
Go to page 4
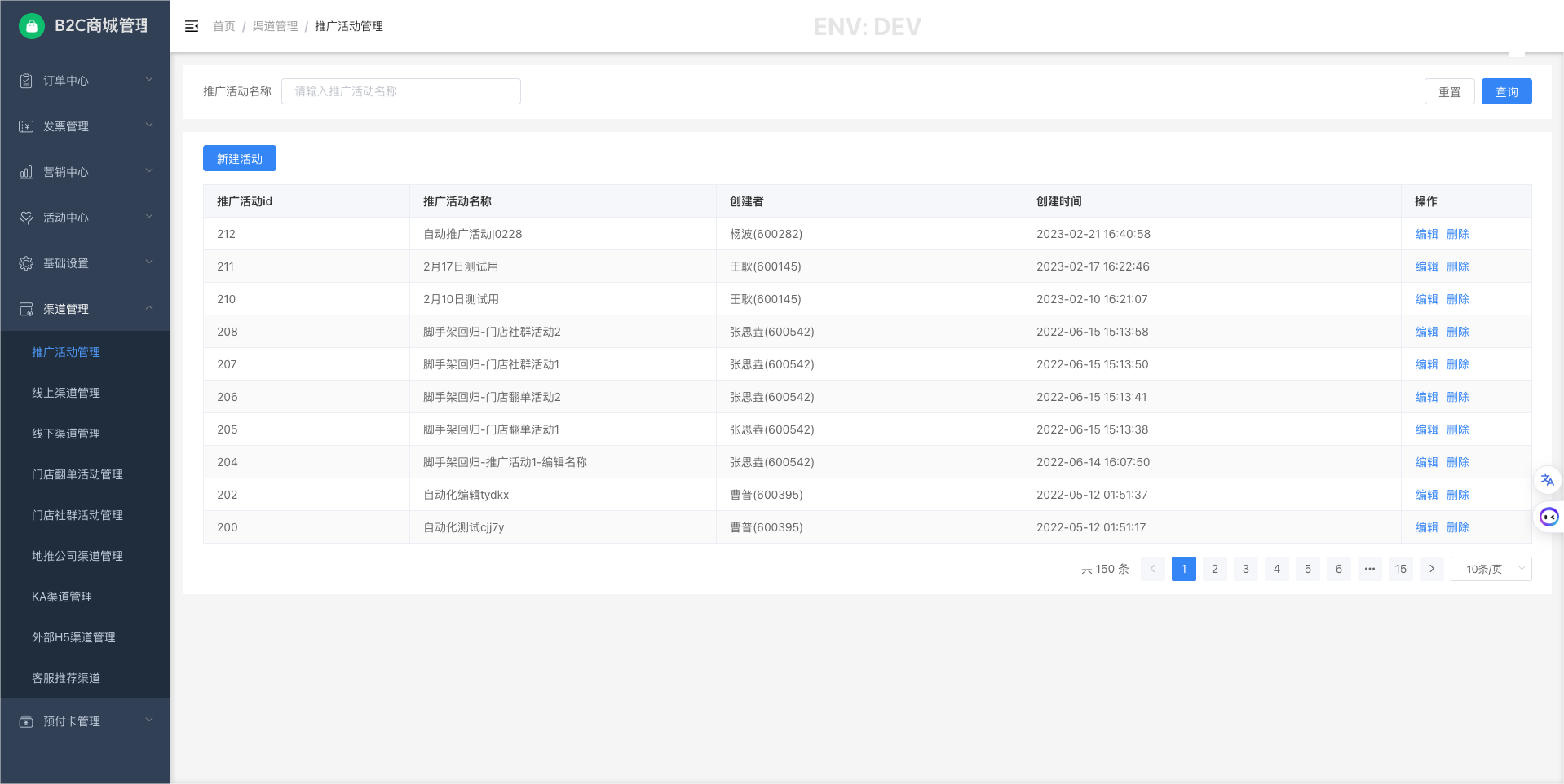[x=1277, y=569]
